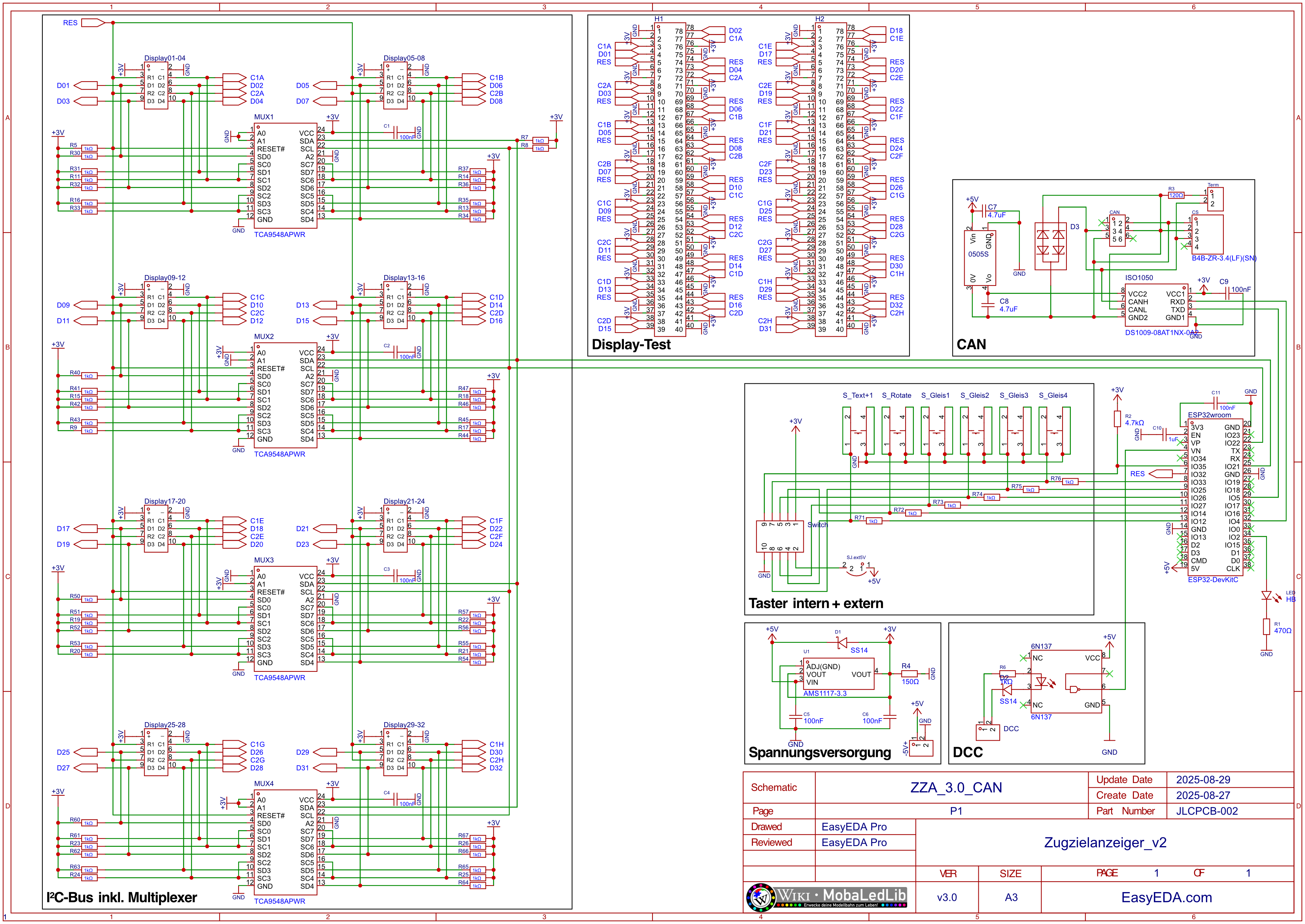Click the SS14 diode D1 symbol
The width and height of the screenshot is (1305, 924).
pos(842,642)
